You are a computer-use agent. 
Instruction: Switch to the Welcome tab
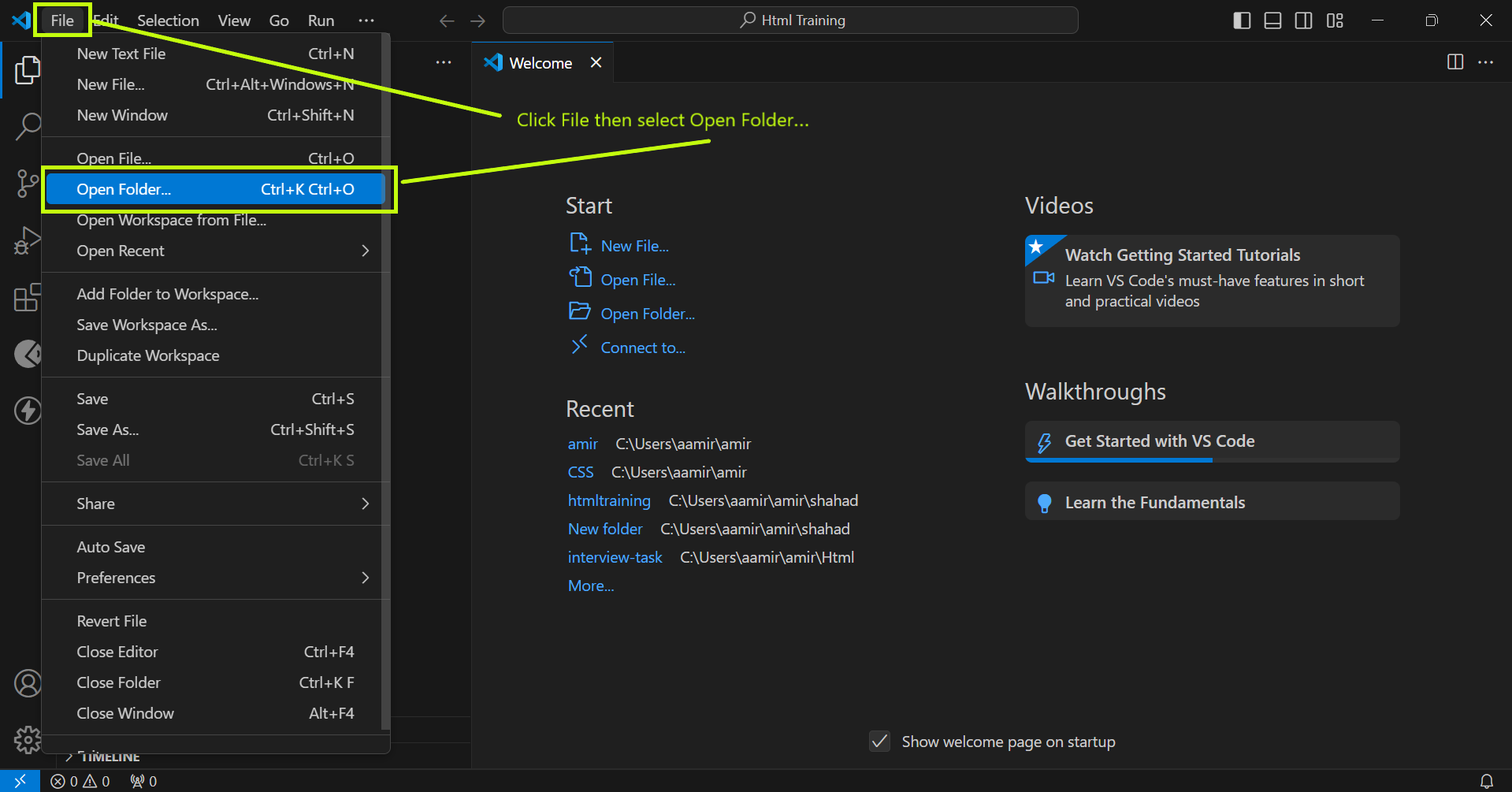pos(539,62)
